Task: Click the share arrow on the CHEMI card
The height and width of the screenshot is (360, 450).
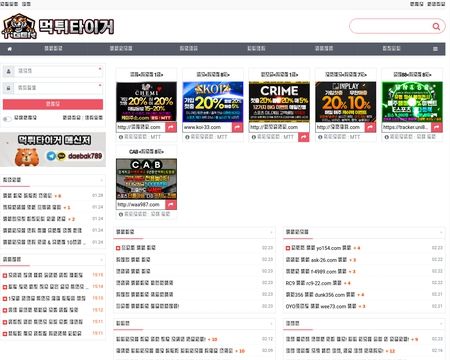Action: coord(171,127)
